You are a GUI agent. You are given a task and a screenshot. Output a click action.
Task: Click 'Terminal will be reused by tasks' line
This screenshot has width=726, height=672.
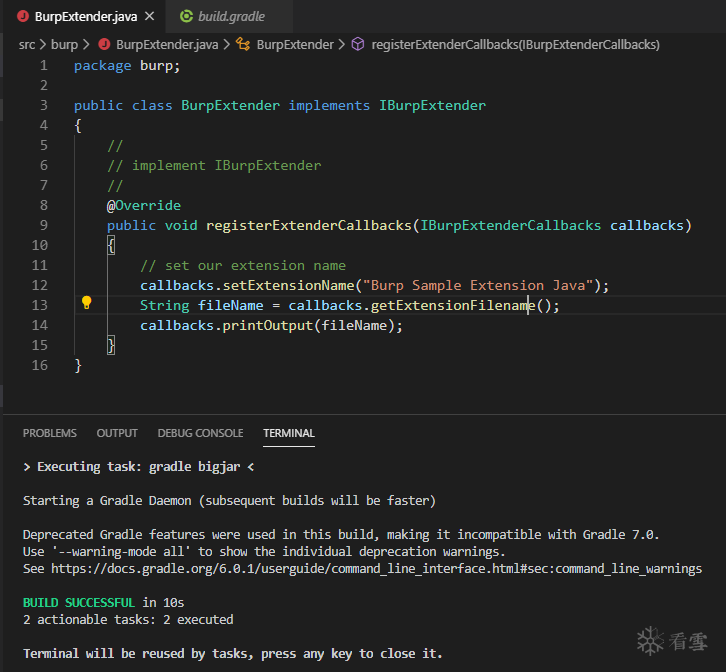(233, 653)
